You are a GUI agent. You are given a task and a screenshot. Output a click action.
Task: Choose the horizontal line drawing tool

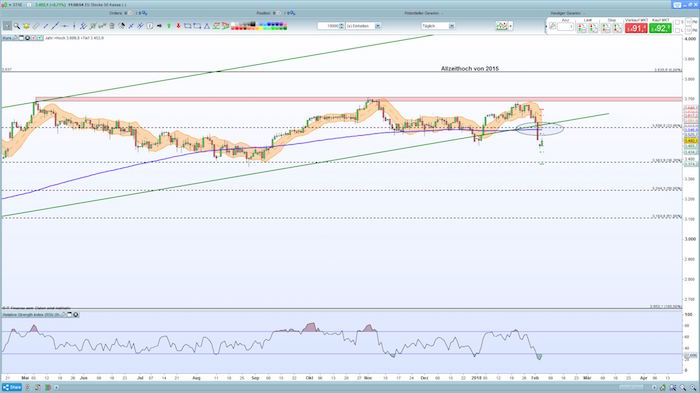tap(65, 26)
